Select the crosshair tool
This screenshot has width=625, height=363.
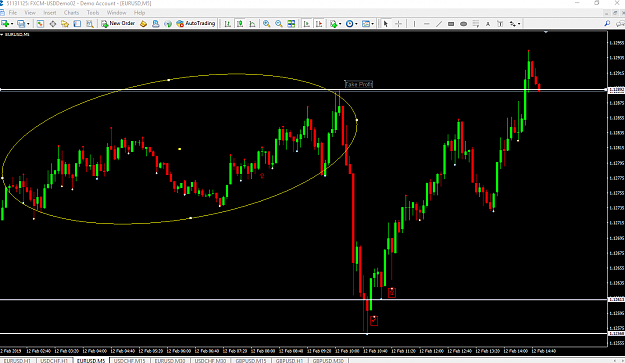398,24
